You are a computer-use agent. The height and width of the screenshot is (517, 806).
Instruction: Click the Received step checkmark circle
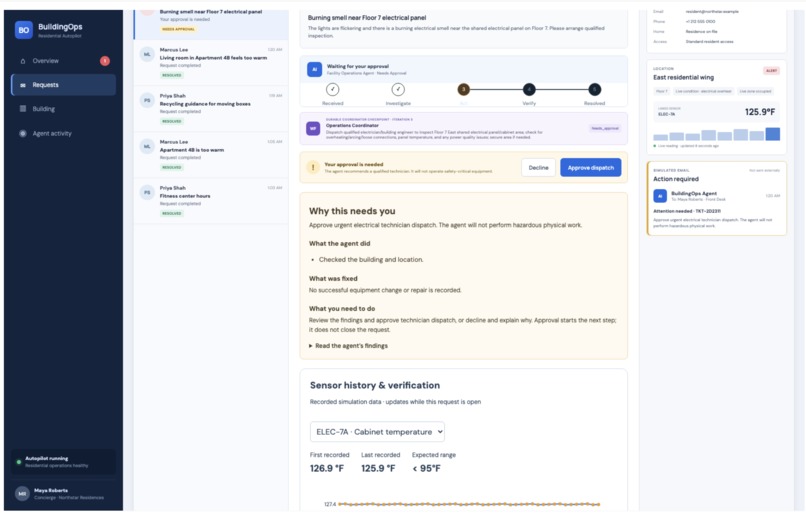(333, 89)
